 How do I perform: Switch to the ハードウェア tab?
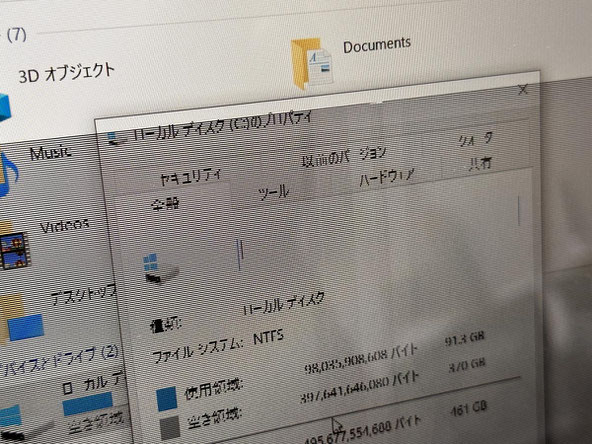tap(387, 176)
